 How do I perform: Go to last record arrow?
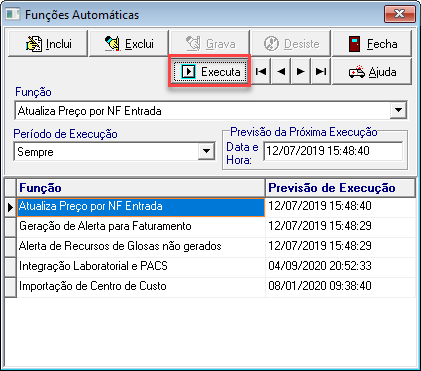[321, 71]
